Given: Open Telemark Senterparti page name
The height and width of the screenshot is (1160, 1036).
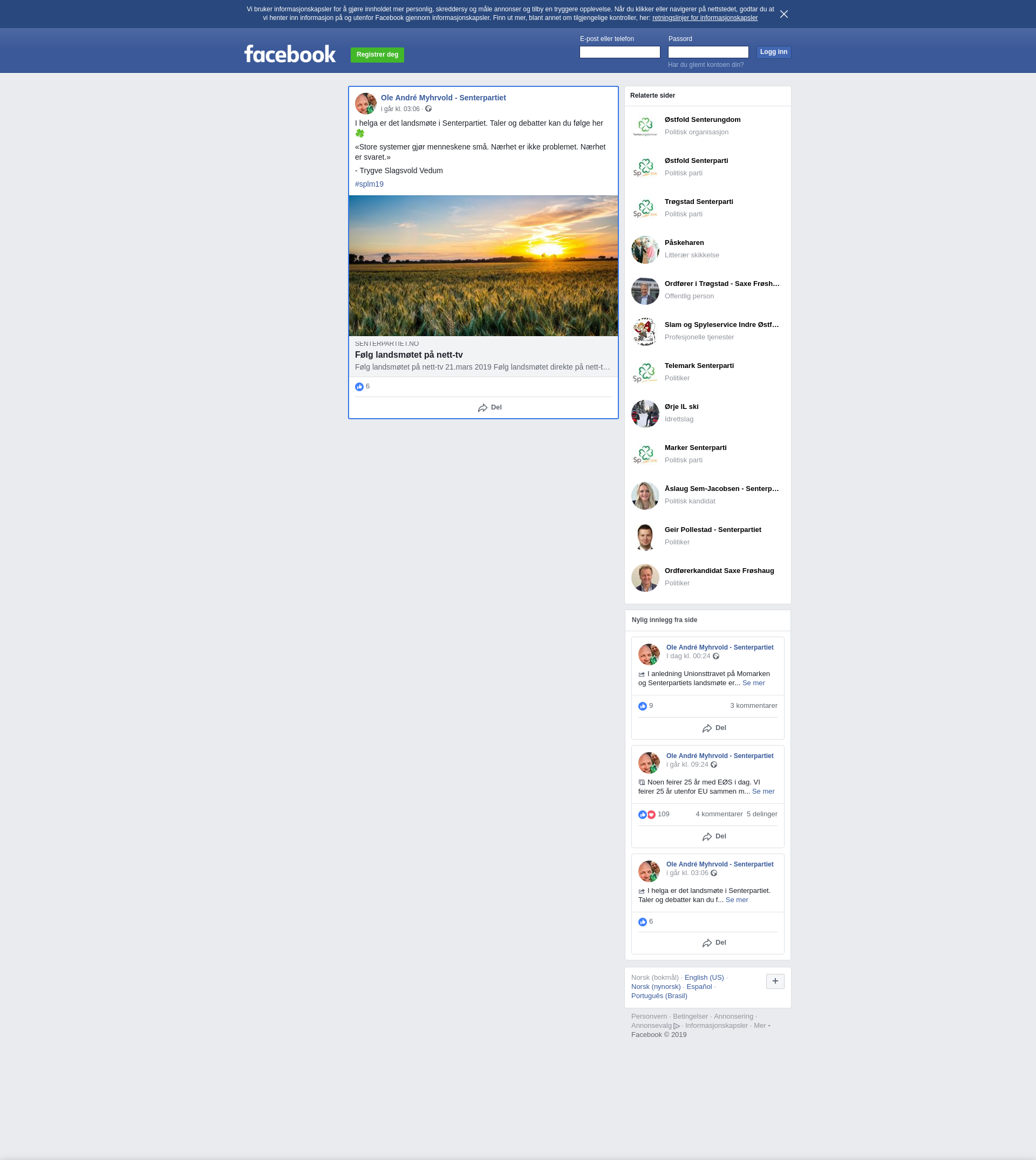Looking at the screenshot, I should tap(699, 365).
